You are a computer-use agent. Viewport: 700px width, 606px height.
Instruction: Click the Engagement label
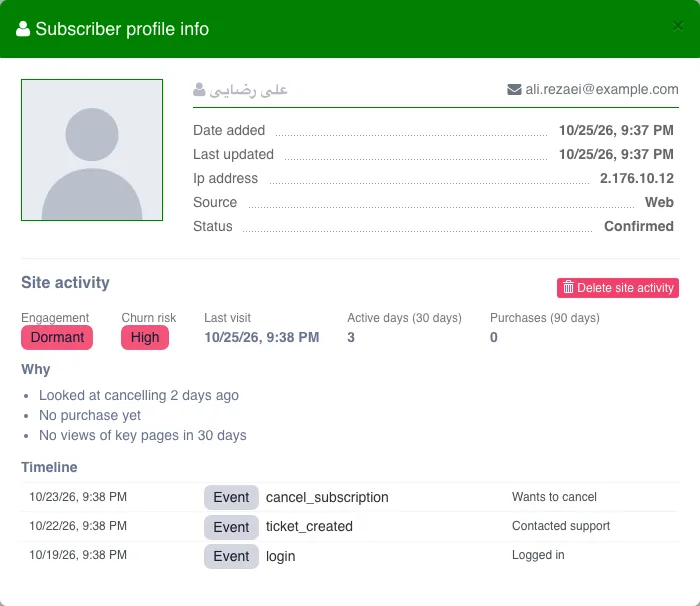55,318
